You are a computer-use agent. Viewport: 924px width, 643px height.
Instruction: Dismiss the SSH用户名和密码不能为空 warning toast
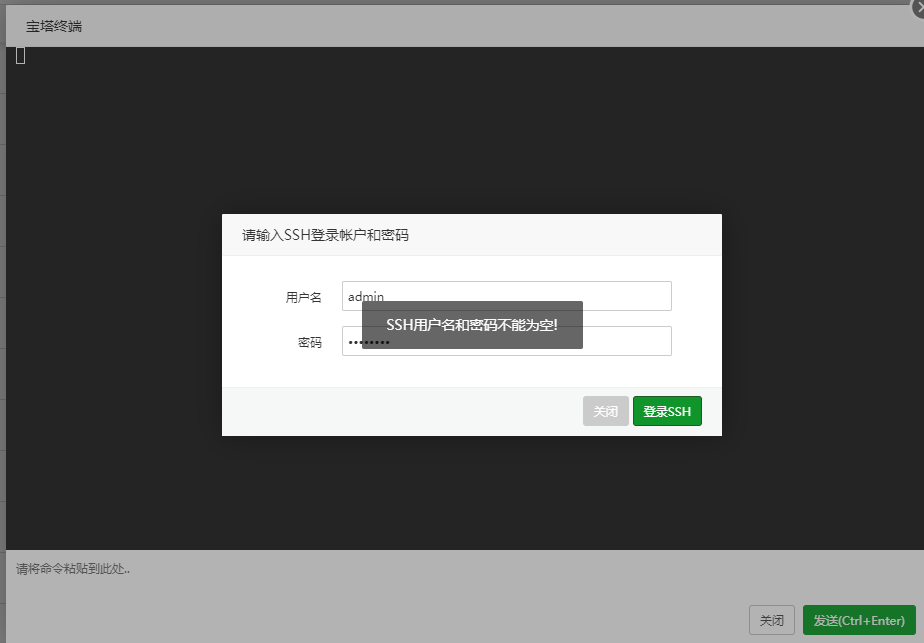click(x=471, y=325)
